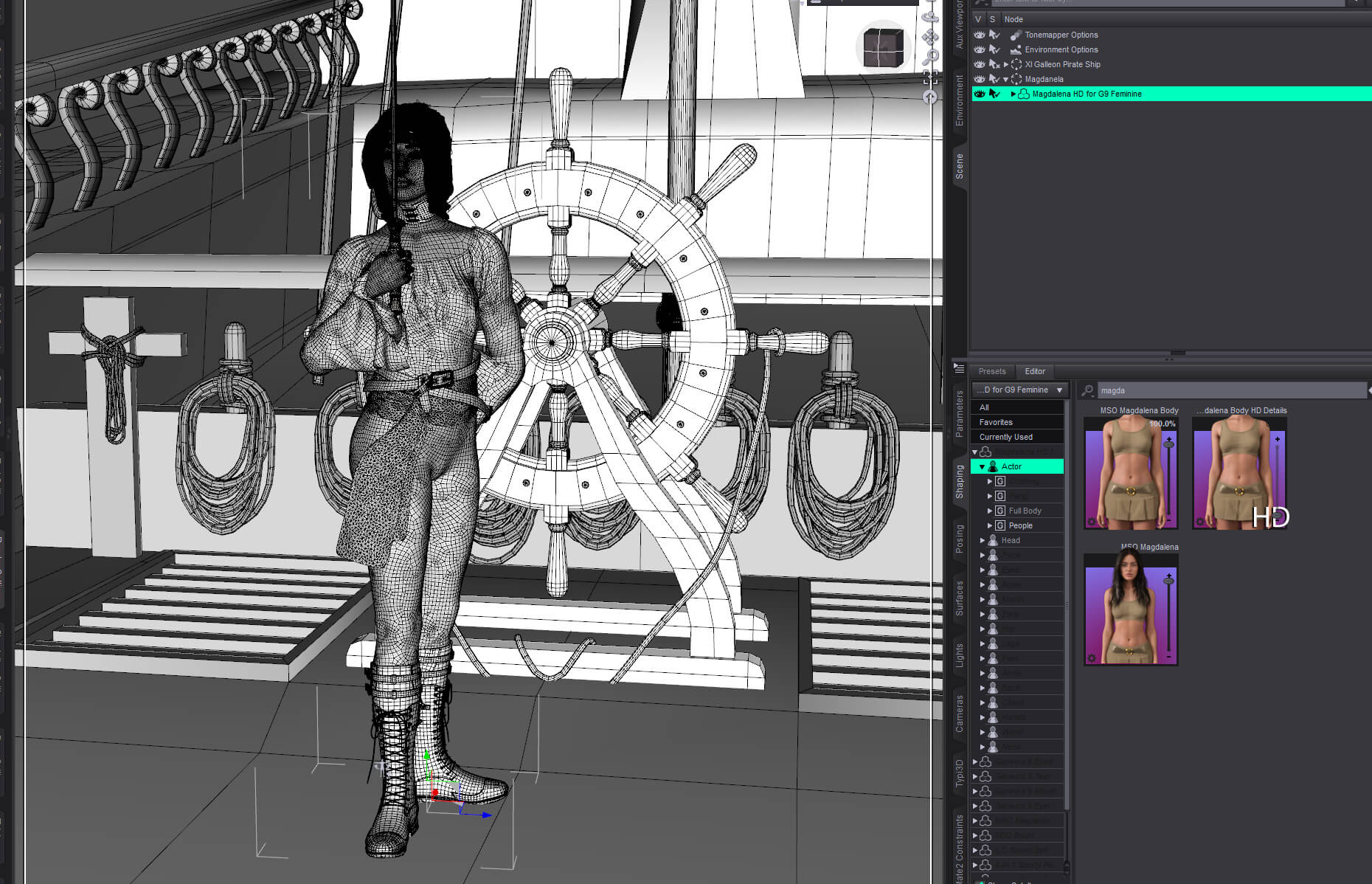Expand the Head region

pyautogui.click(x=983, y=540)
